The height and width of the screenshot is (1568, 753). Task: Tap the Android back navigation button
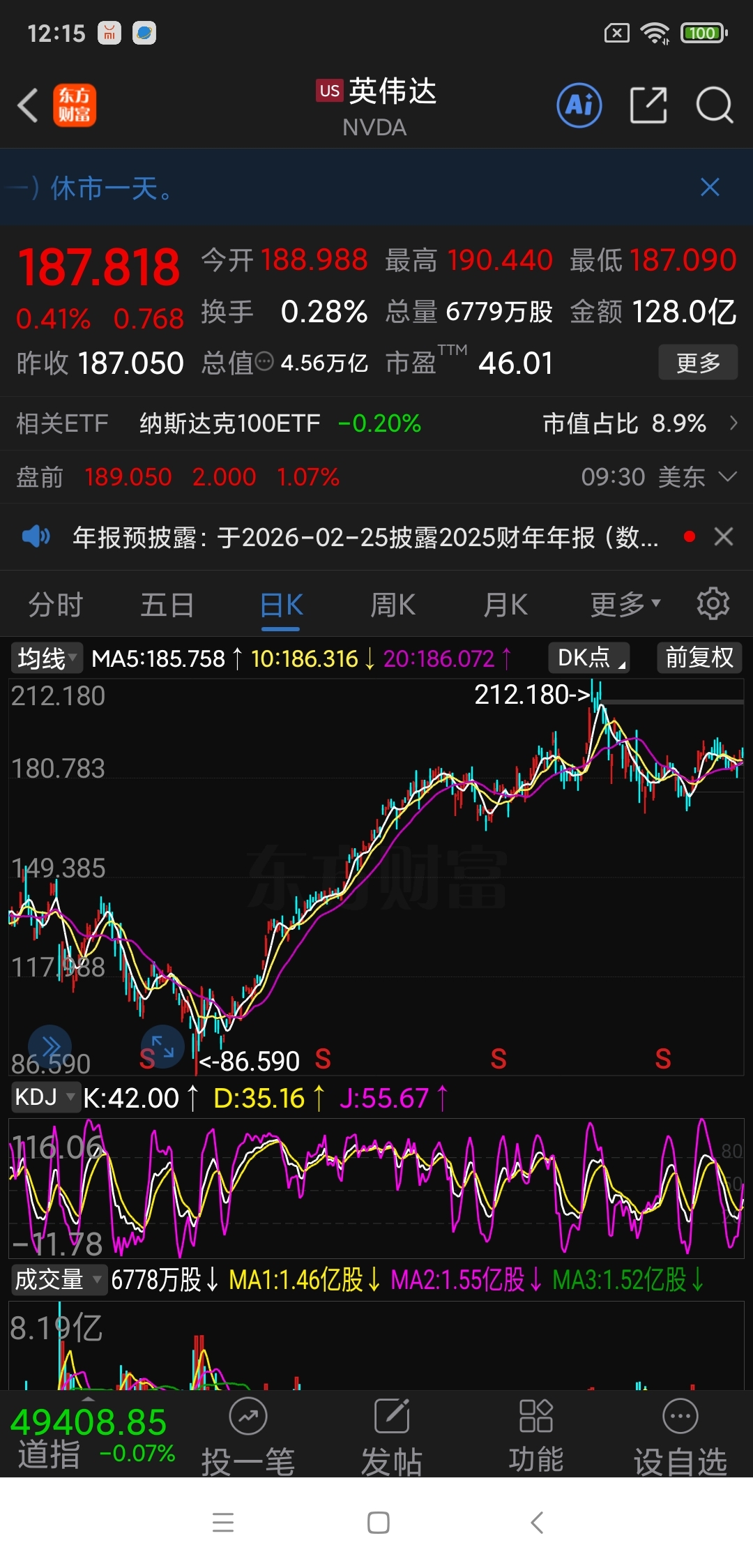click(x=536, y=1523)
